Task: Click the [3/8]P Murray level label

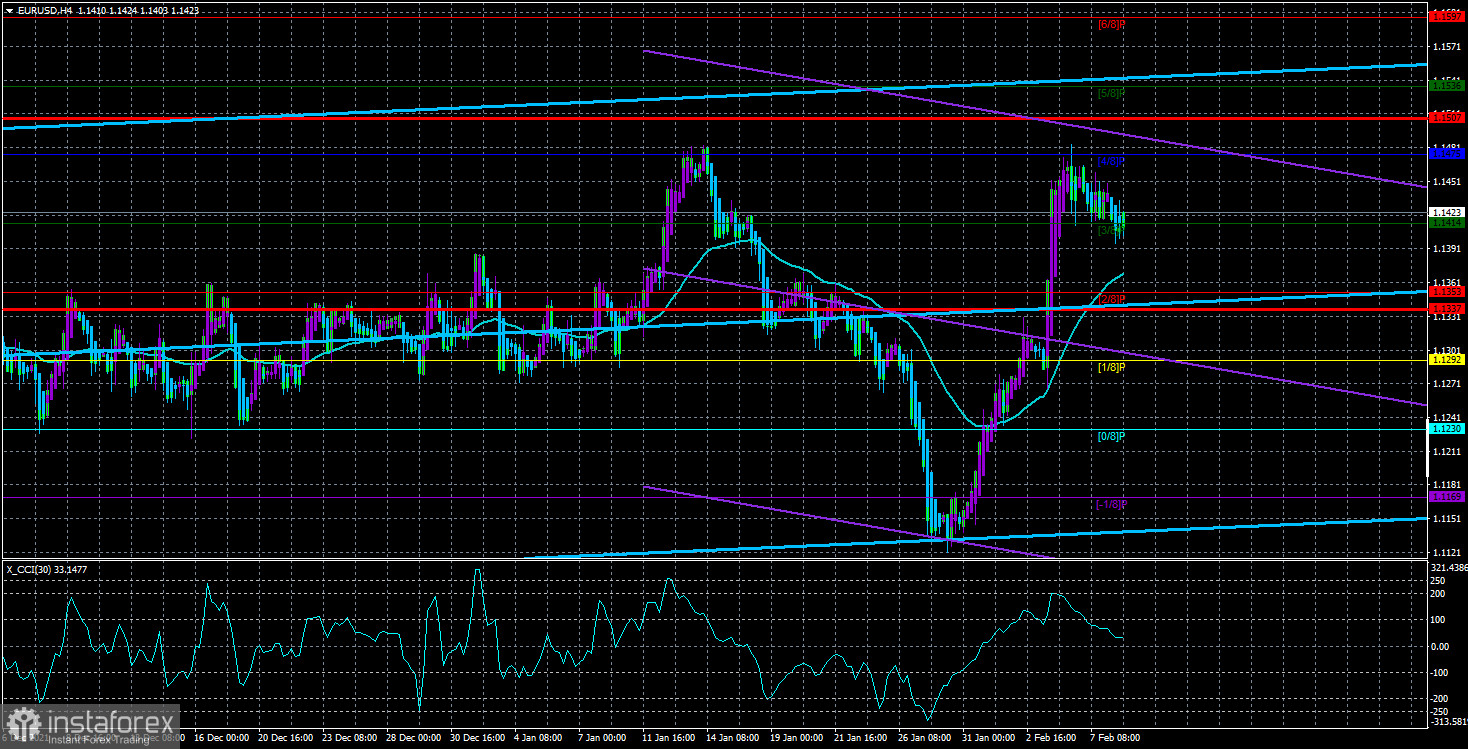Action: pyautogui.click(x=1112, y=230)
